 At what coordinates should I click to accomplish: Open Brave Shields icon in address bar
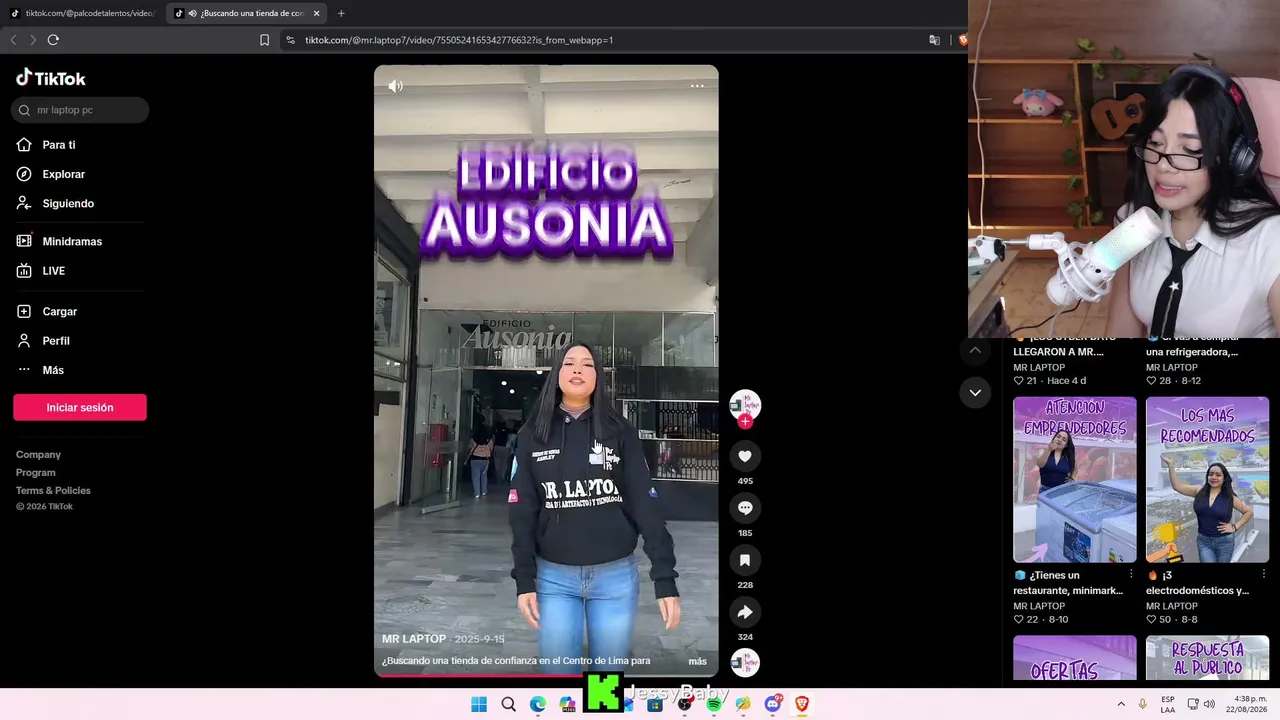click(962, 40)
